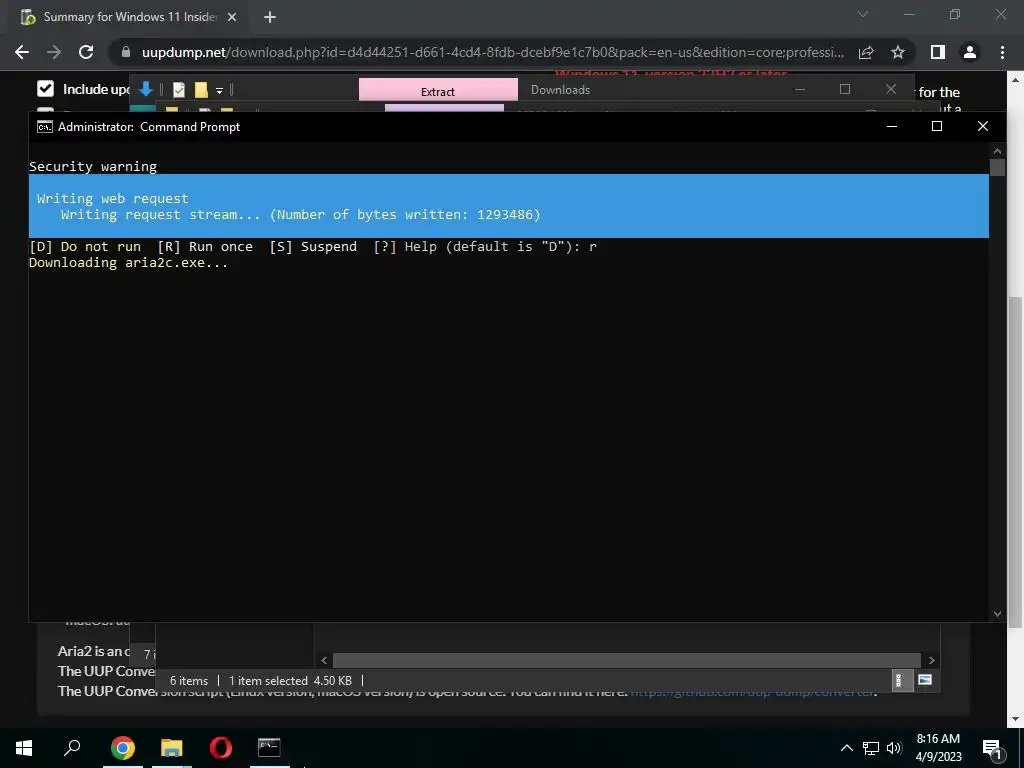This screenshot has width=1024, height=768.
Task: Reload the uupdump.net page
Action: [x=86, y=52]
